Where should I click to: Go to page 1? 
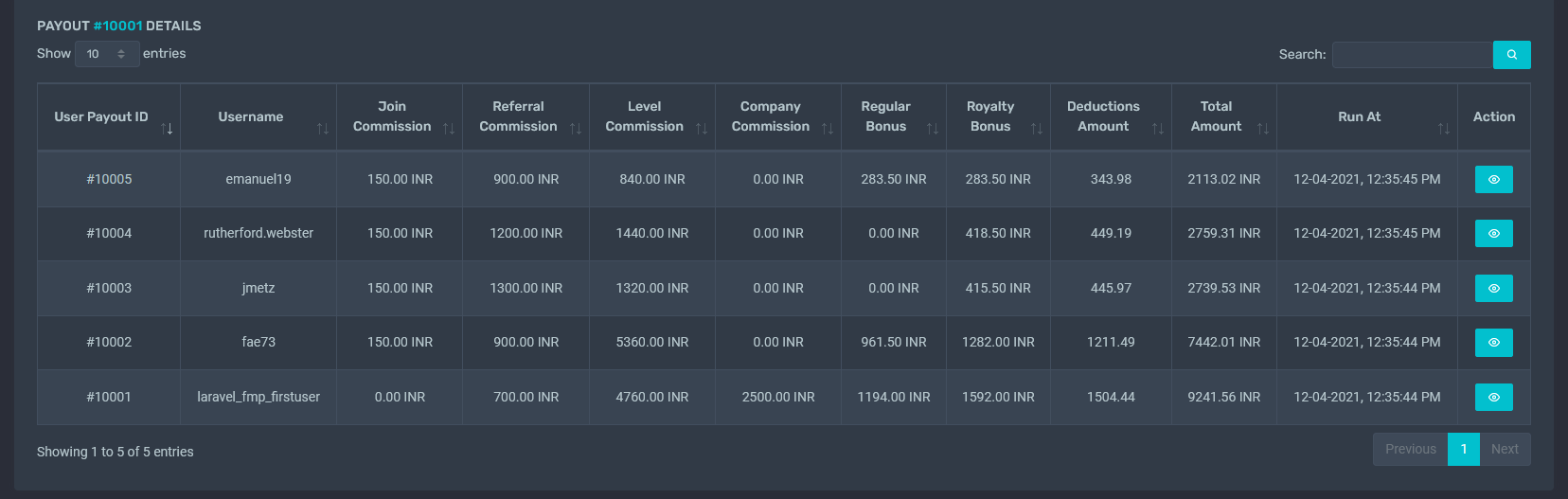(x=1463, y=449)
